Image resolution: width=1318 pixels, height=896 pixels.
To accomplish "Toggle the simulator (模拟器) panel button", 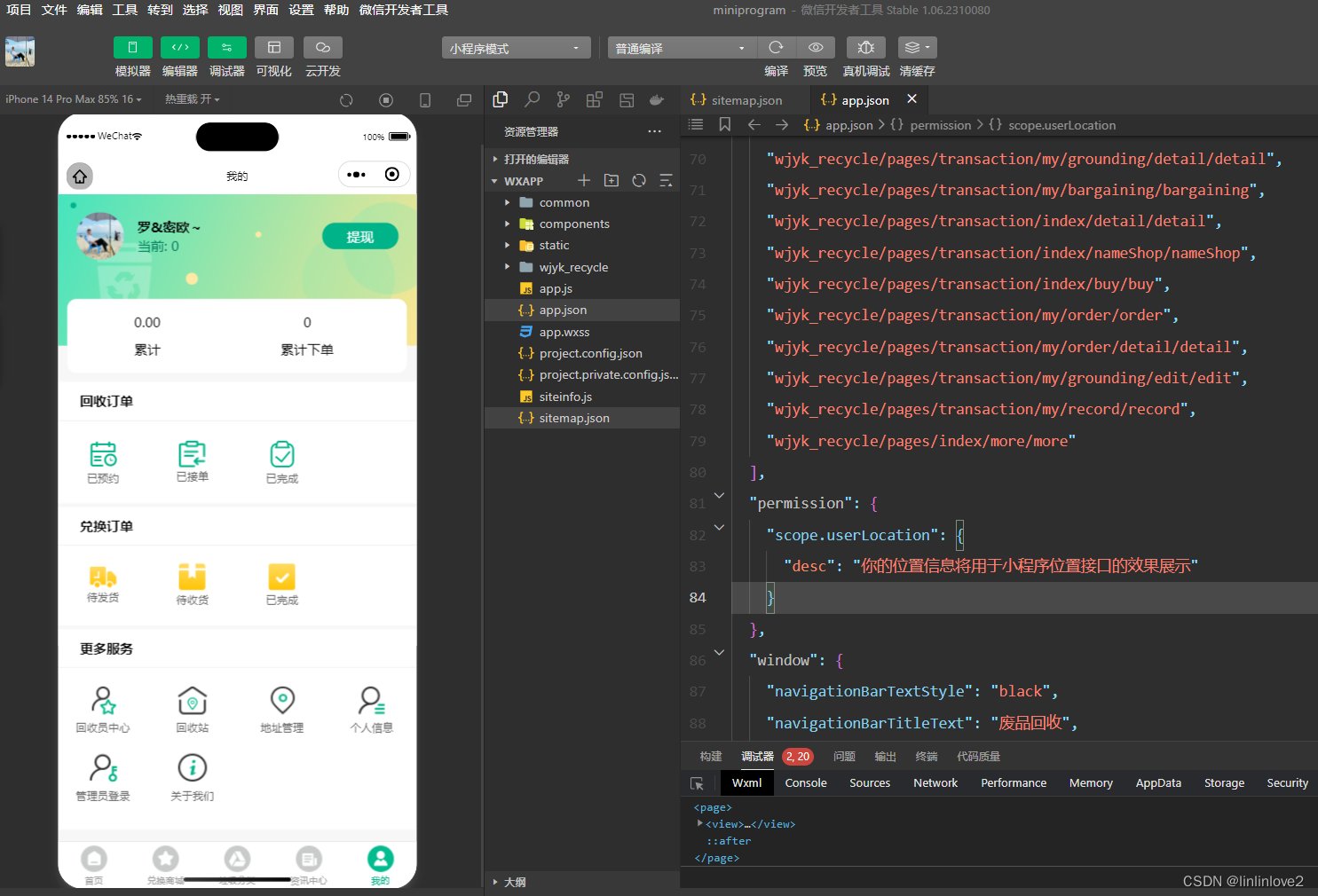I will (132, 48).
